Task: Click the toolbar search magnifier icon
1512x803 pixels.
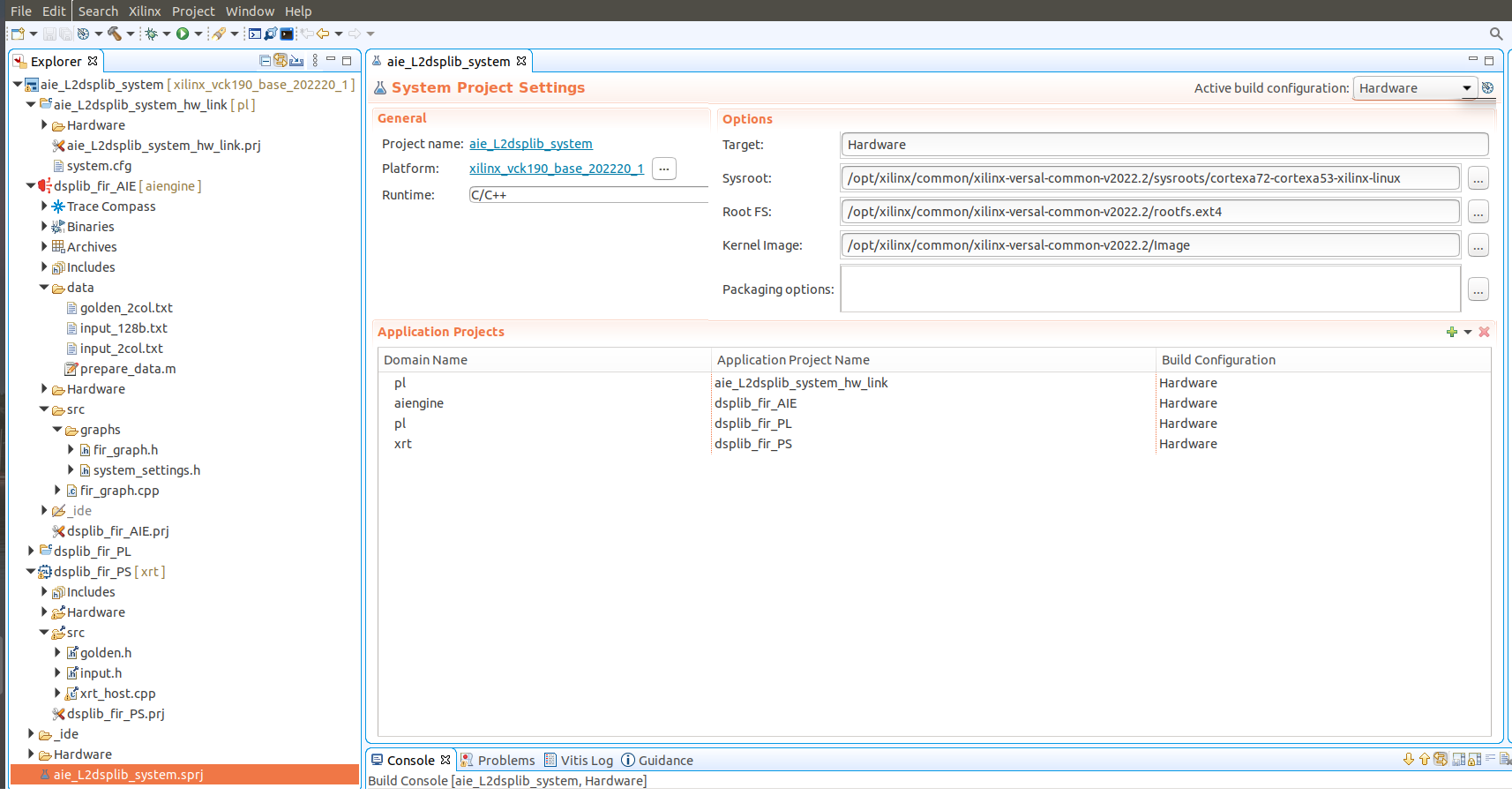Action: [x=1496, y=34]
